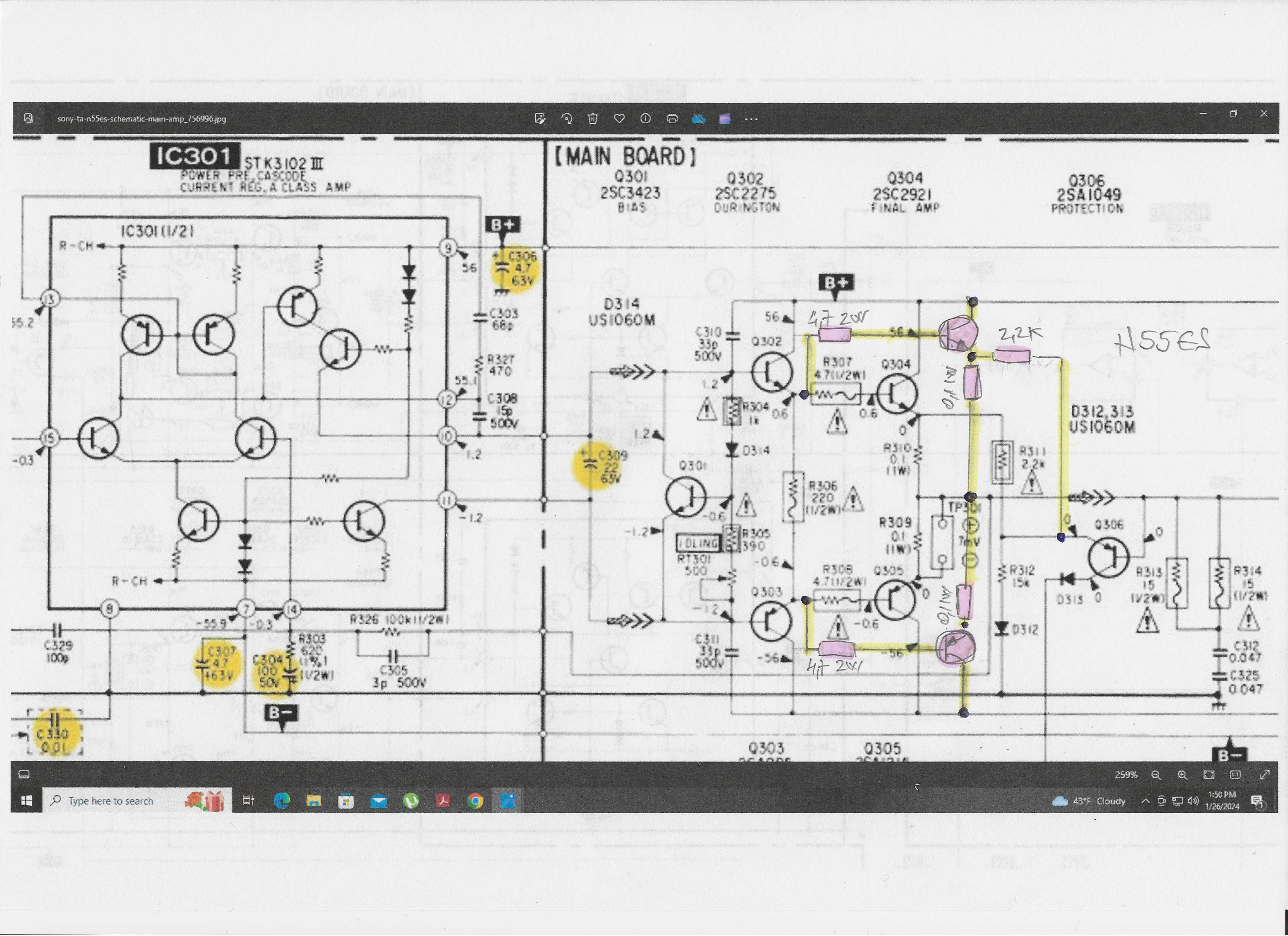Click the Photos gallery icon beside filename
The width and height of the screenshot is (1288, 936).
point(28,118)
